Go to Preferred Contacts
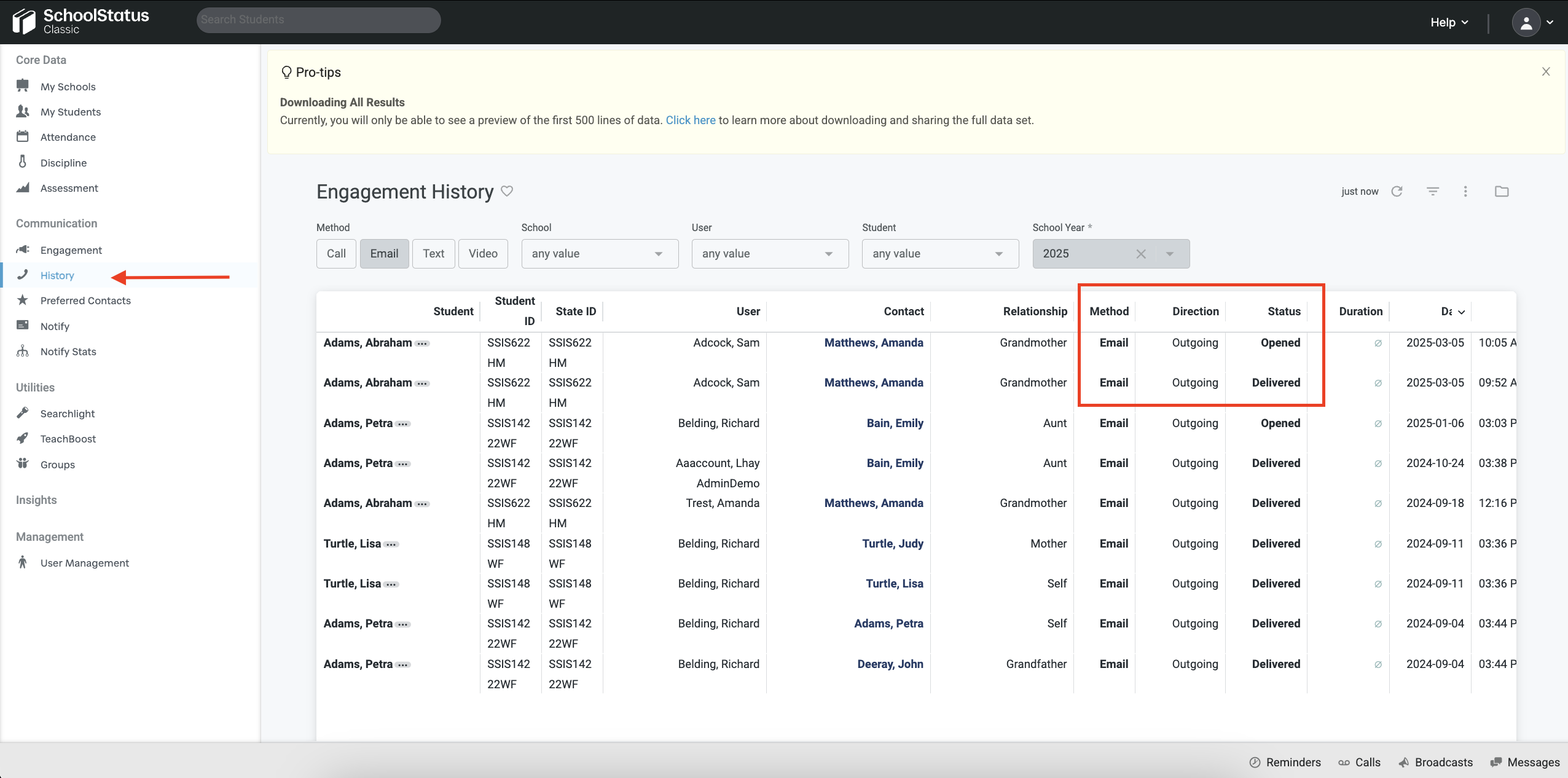The height and width of the screenshot is (778, 1568). [85, 300]
